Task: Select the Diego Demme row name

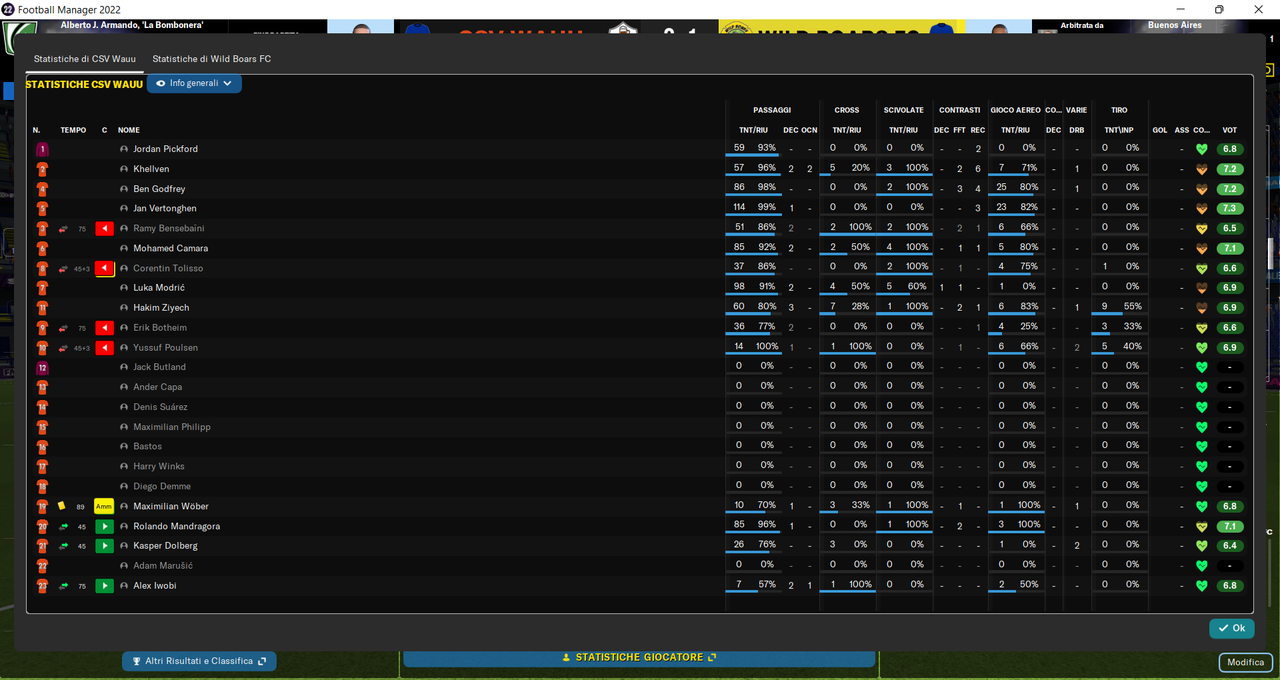Action: point(161,486)
